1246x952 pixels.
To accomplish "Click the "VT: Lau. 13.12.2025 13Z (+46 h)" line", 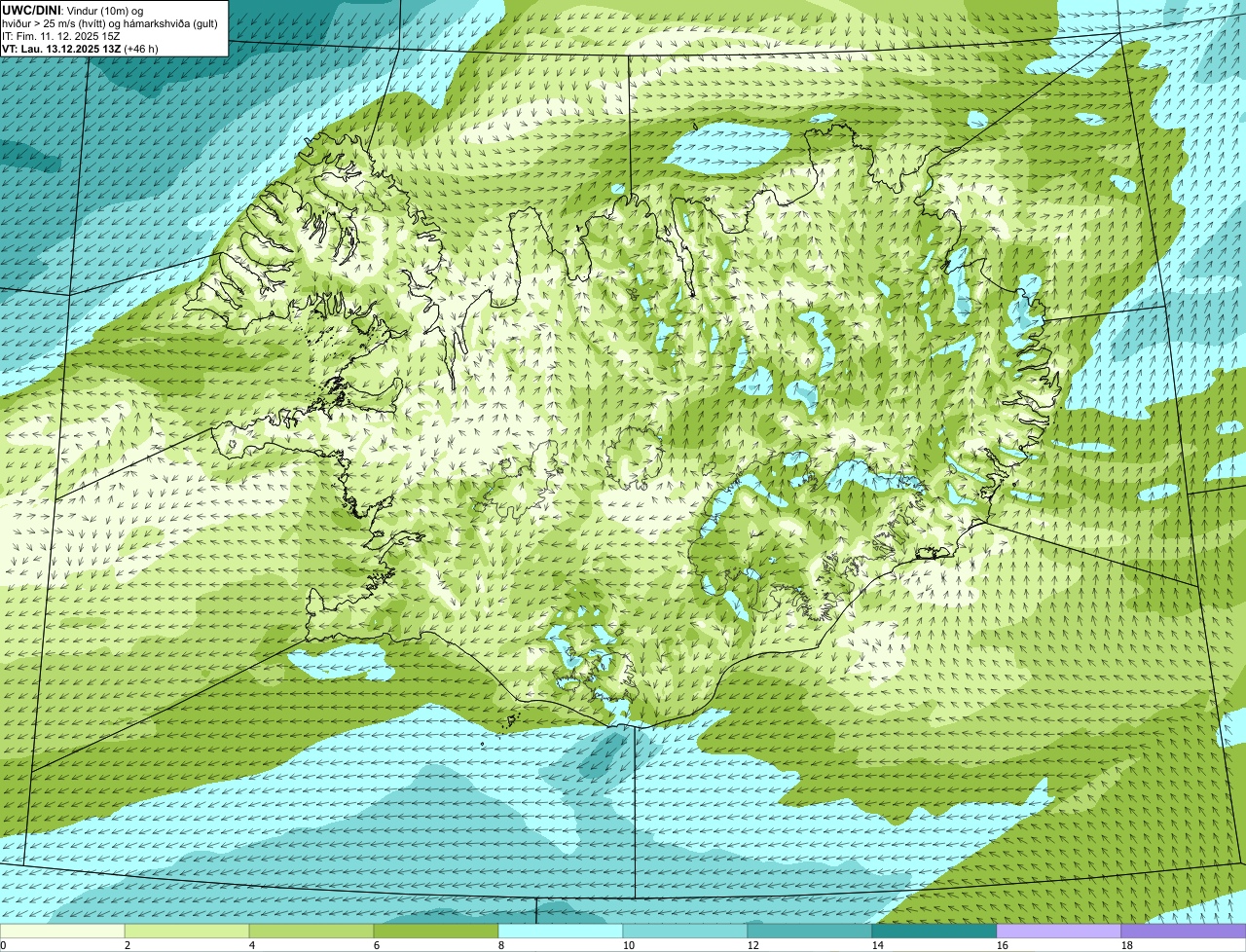I will click(80, 48).
